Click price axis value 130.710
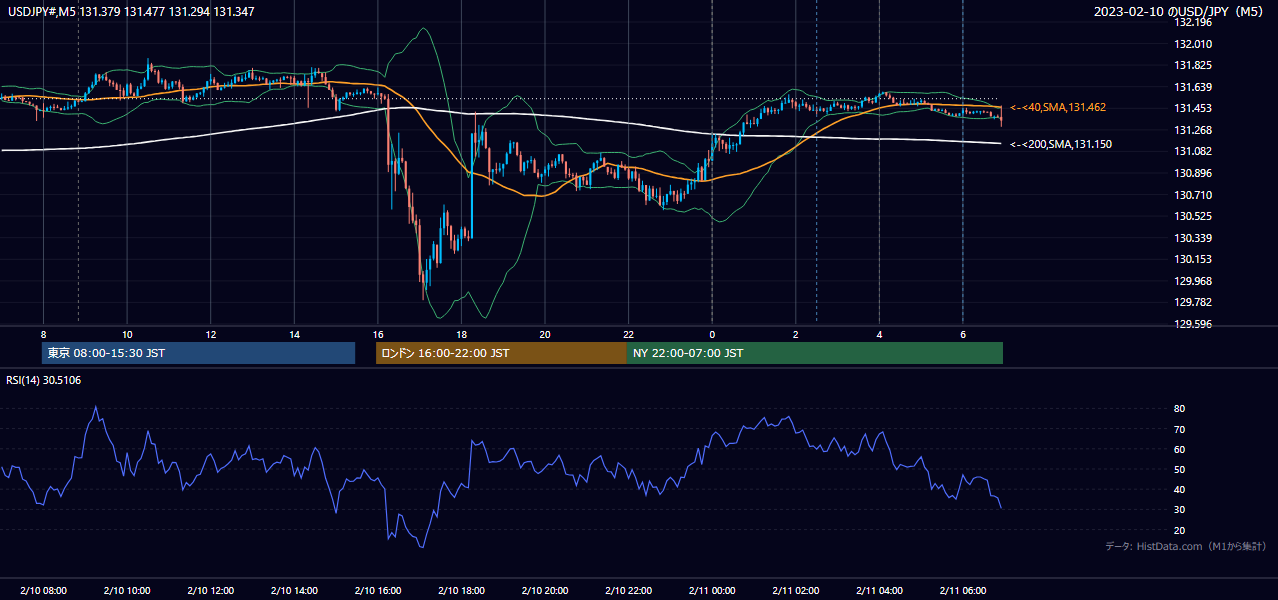 pos(1193,195)
